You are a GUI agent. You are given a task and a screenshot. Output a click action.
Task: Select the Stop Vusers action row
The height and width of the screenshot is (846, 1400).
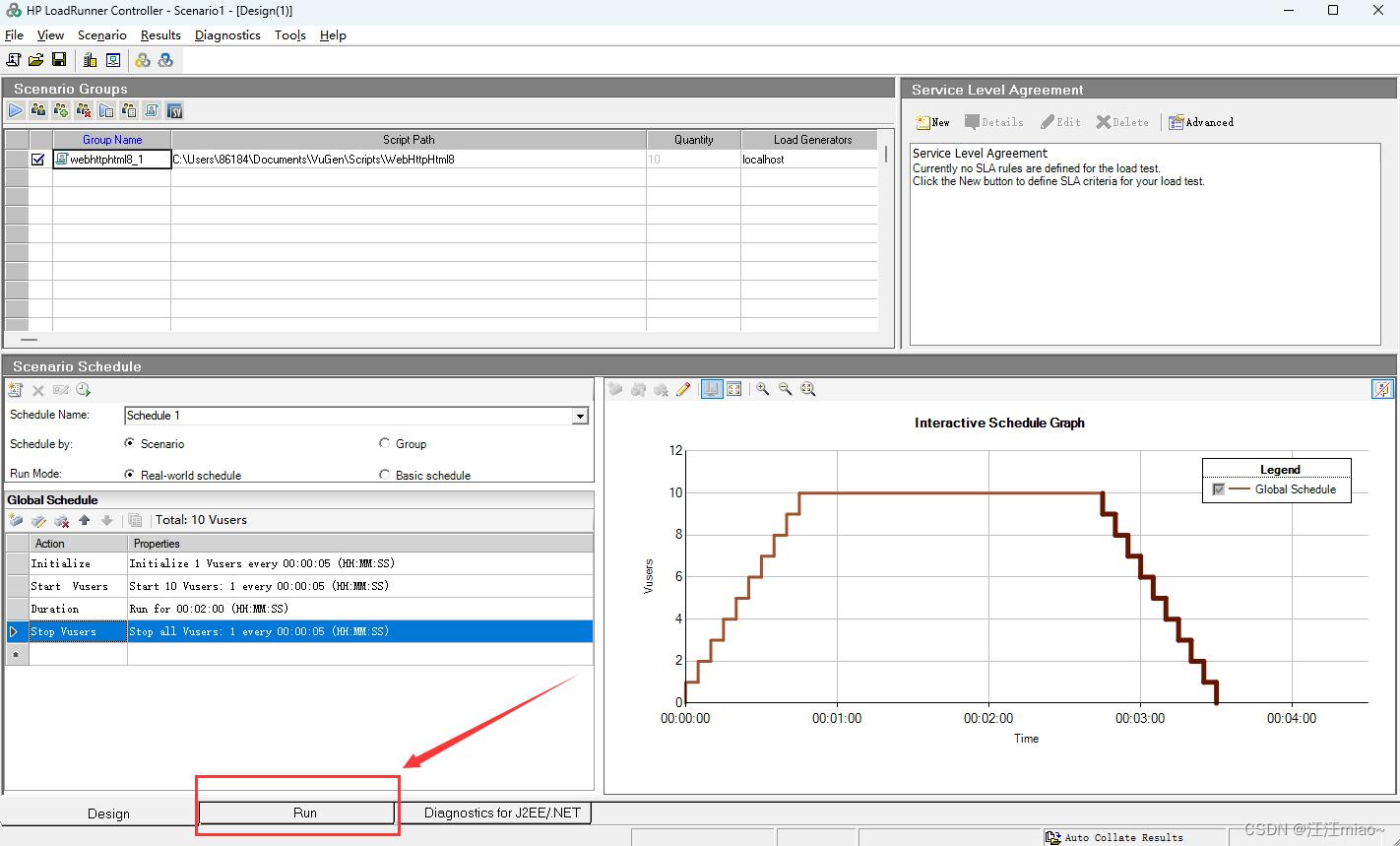point(299,631)
